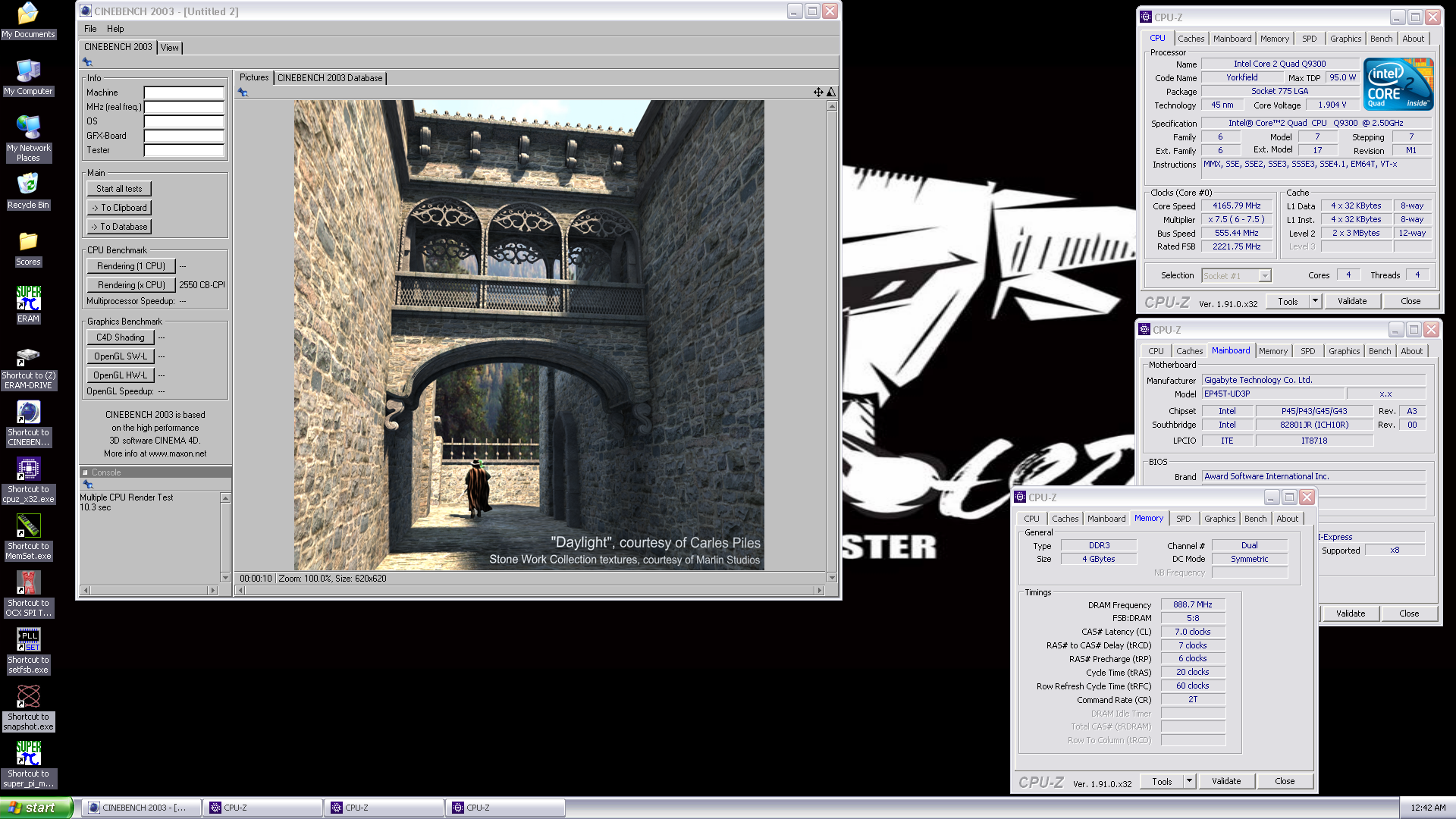Open Graphics tab in Mainboard CPU-Z window
The height and width of the screenshot is (819, 1456).
coord(1344,351)
